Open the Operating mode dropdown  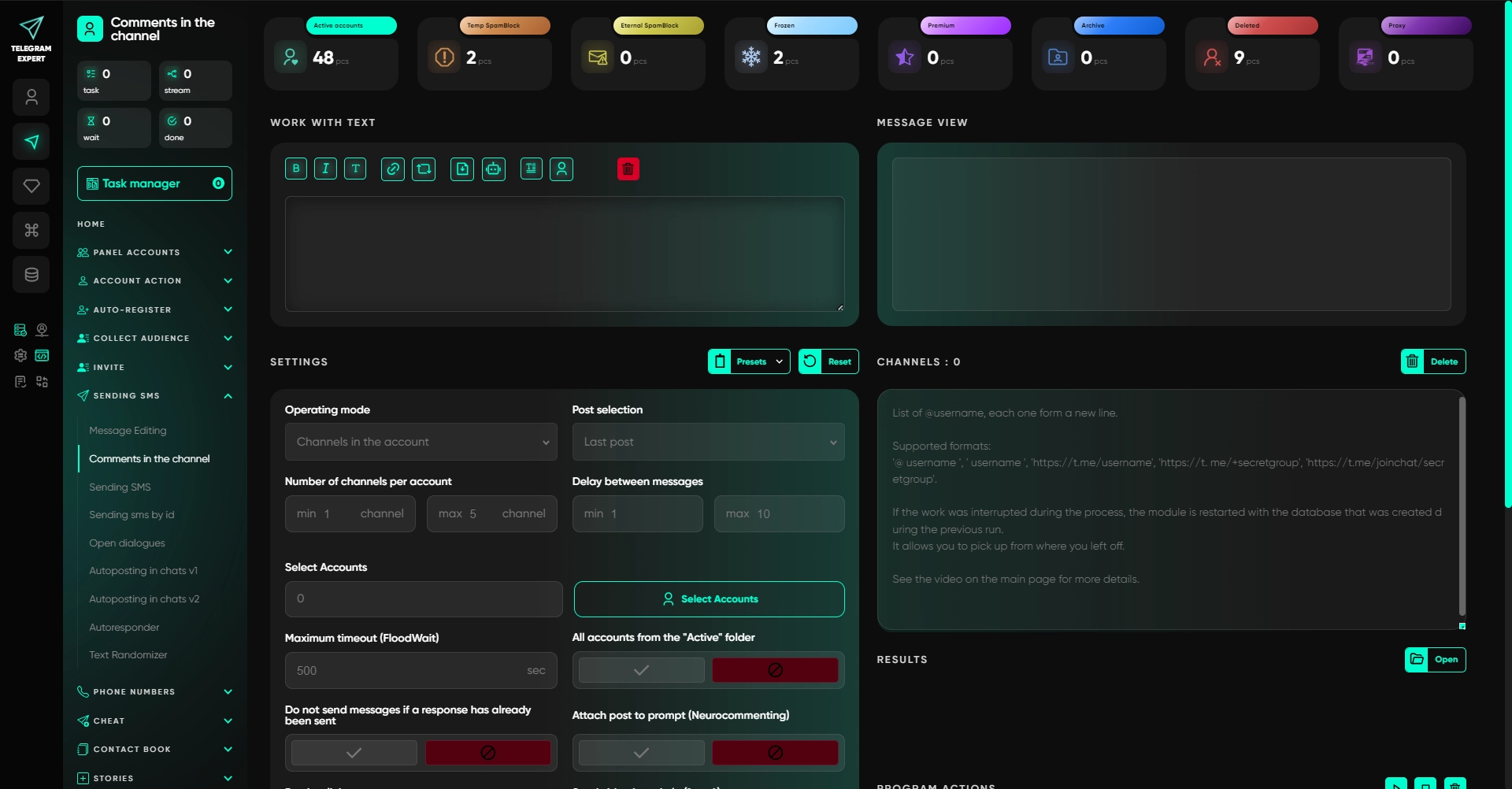point(421,442)
